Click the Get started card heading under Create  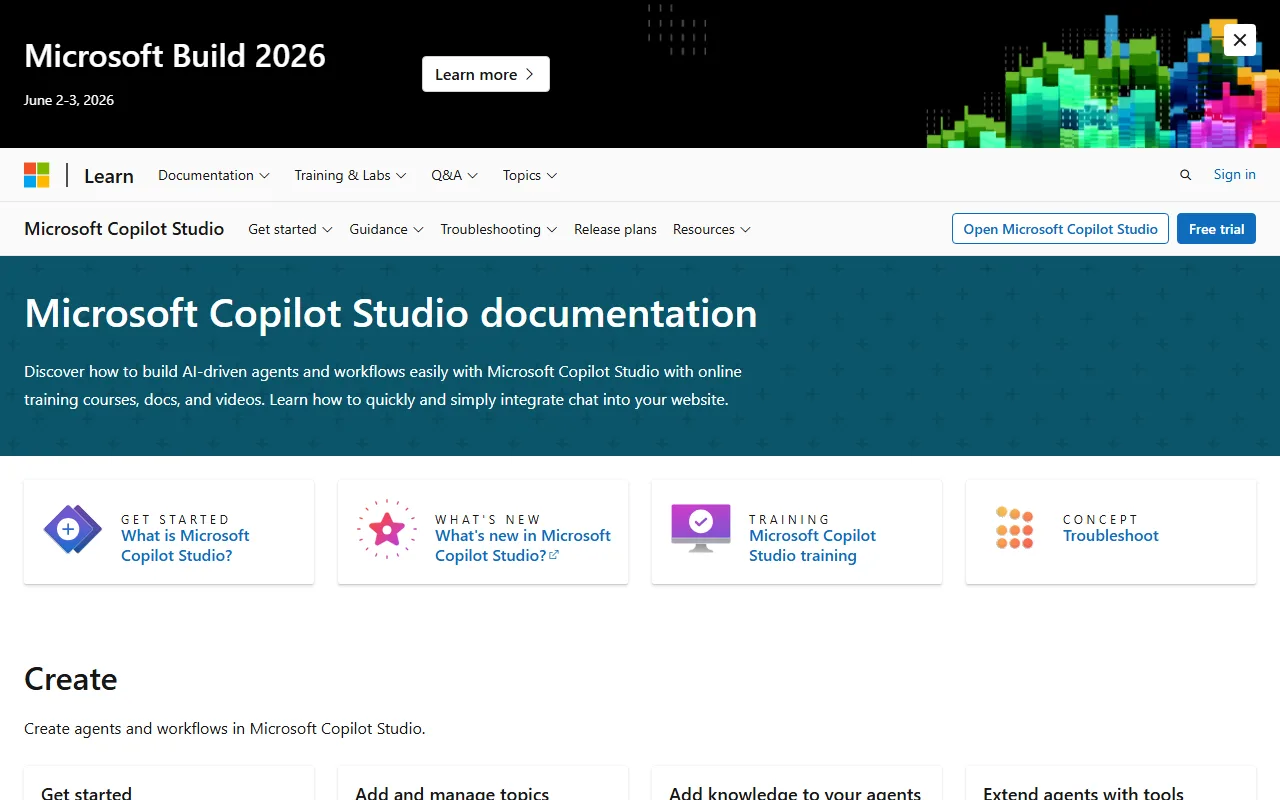pyautogui.click(x=86, y=793)
